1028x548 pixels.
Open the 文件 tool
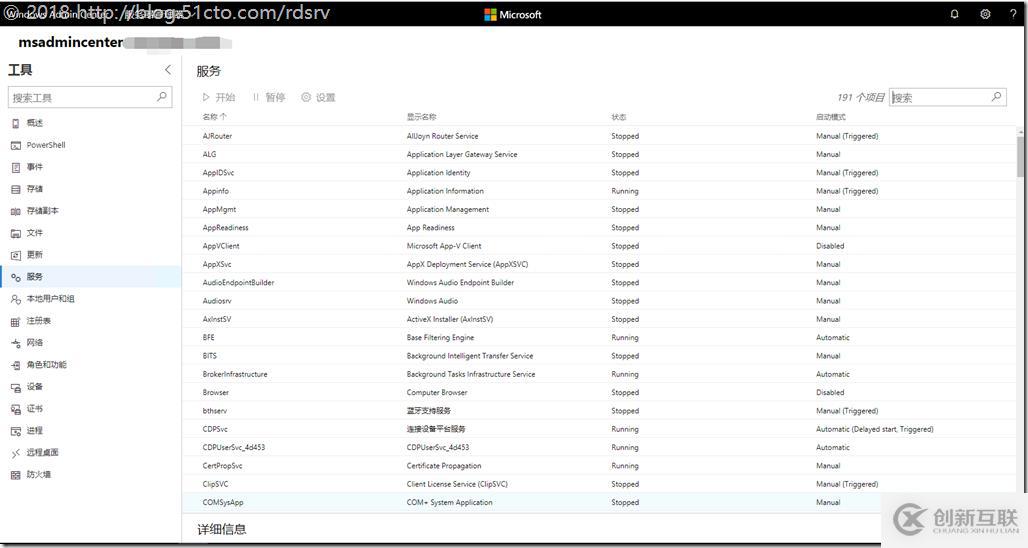tap(91, 233)
